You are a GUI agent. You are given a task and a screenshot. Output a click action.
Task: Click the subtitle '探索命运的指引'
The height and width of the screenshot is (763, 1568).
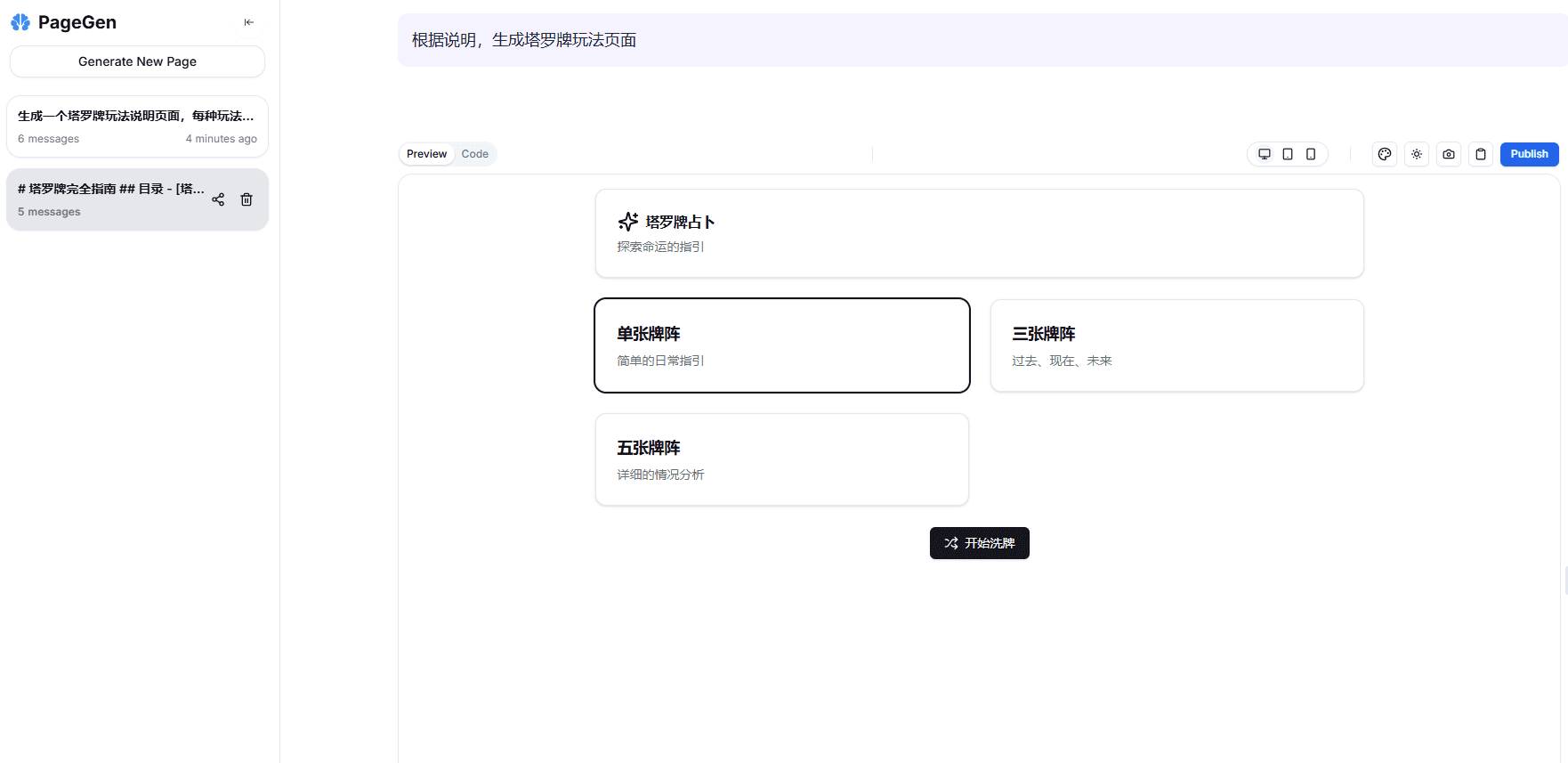tap(660, 247)
